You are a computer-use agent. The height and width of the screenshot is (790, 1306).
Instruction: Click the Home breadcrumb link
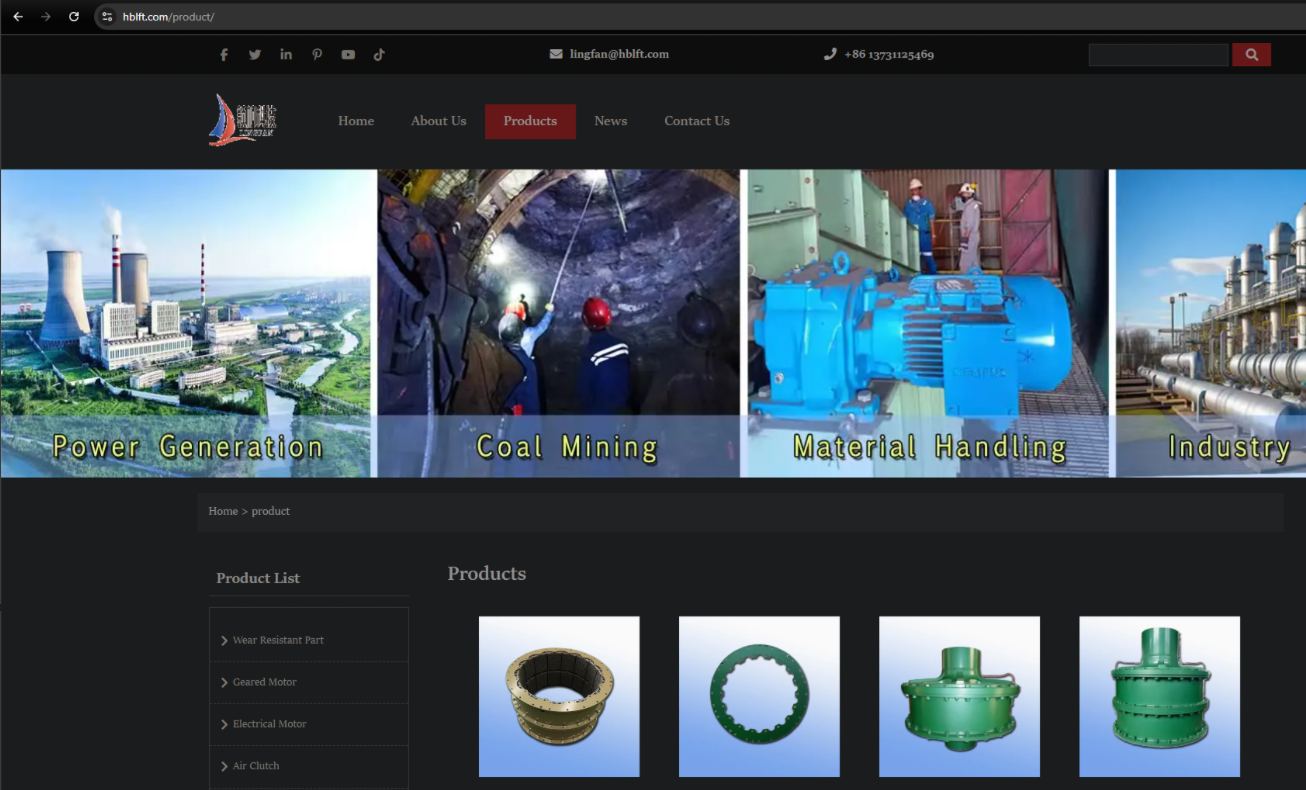(223, 511)
